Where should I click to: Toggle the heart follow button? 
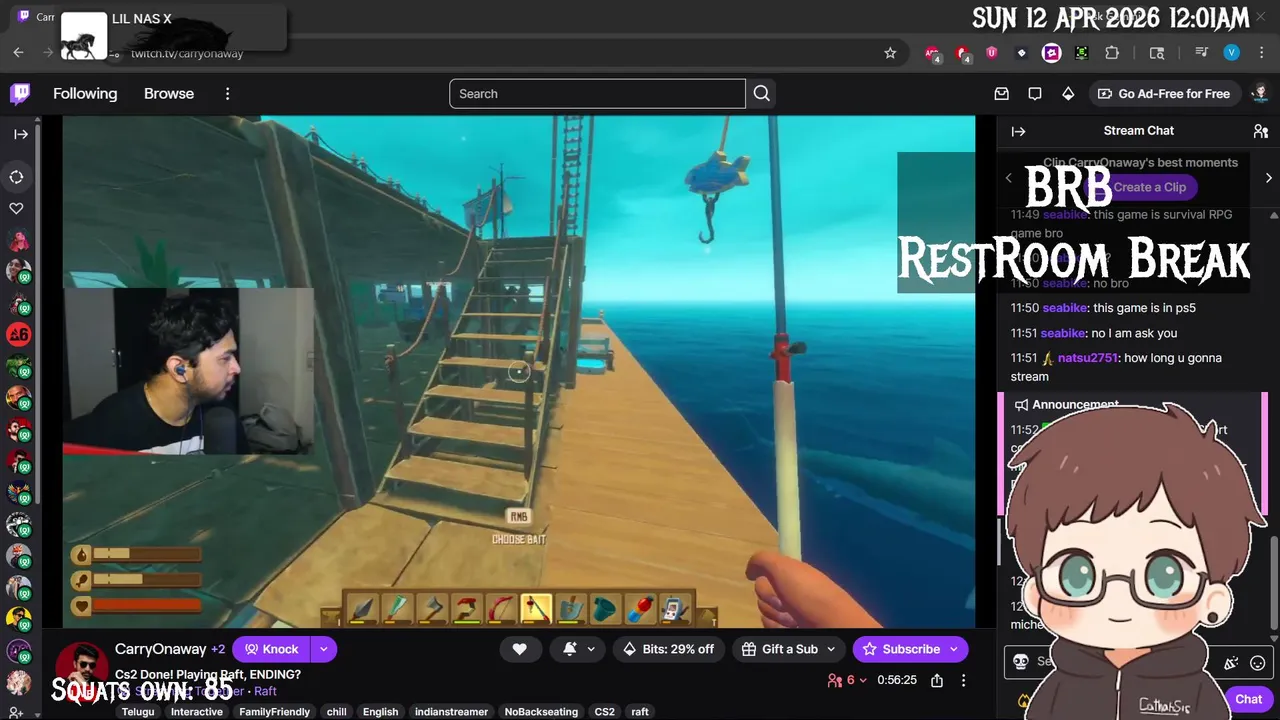(519, 649)
